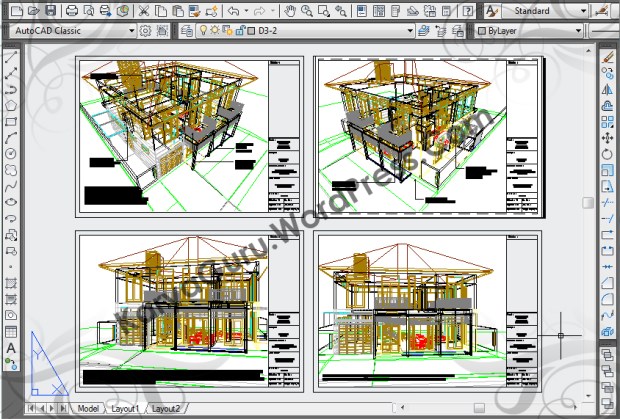Select the Multiline Text A tool
Screen dimensions: 620x419
(x=11, y=348)
